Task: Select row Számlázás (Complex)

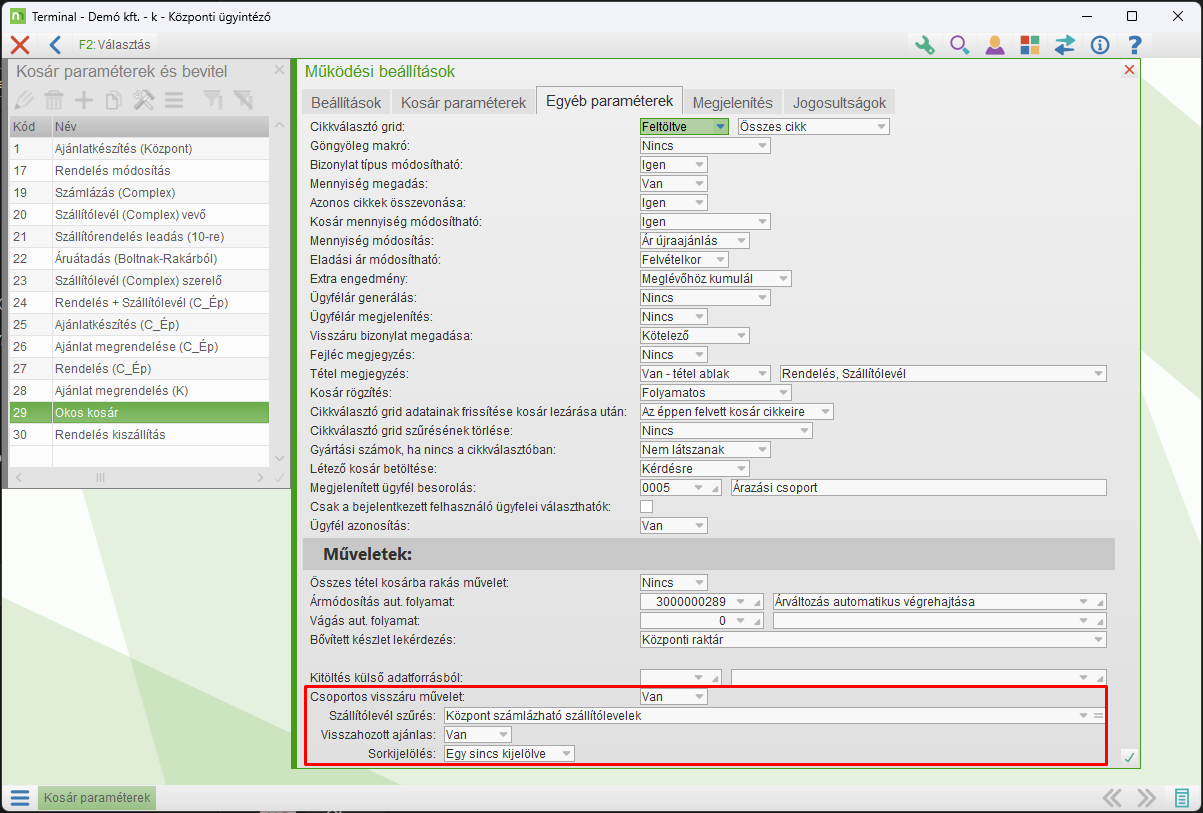Action: 139,192
